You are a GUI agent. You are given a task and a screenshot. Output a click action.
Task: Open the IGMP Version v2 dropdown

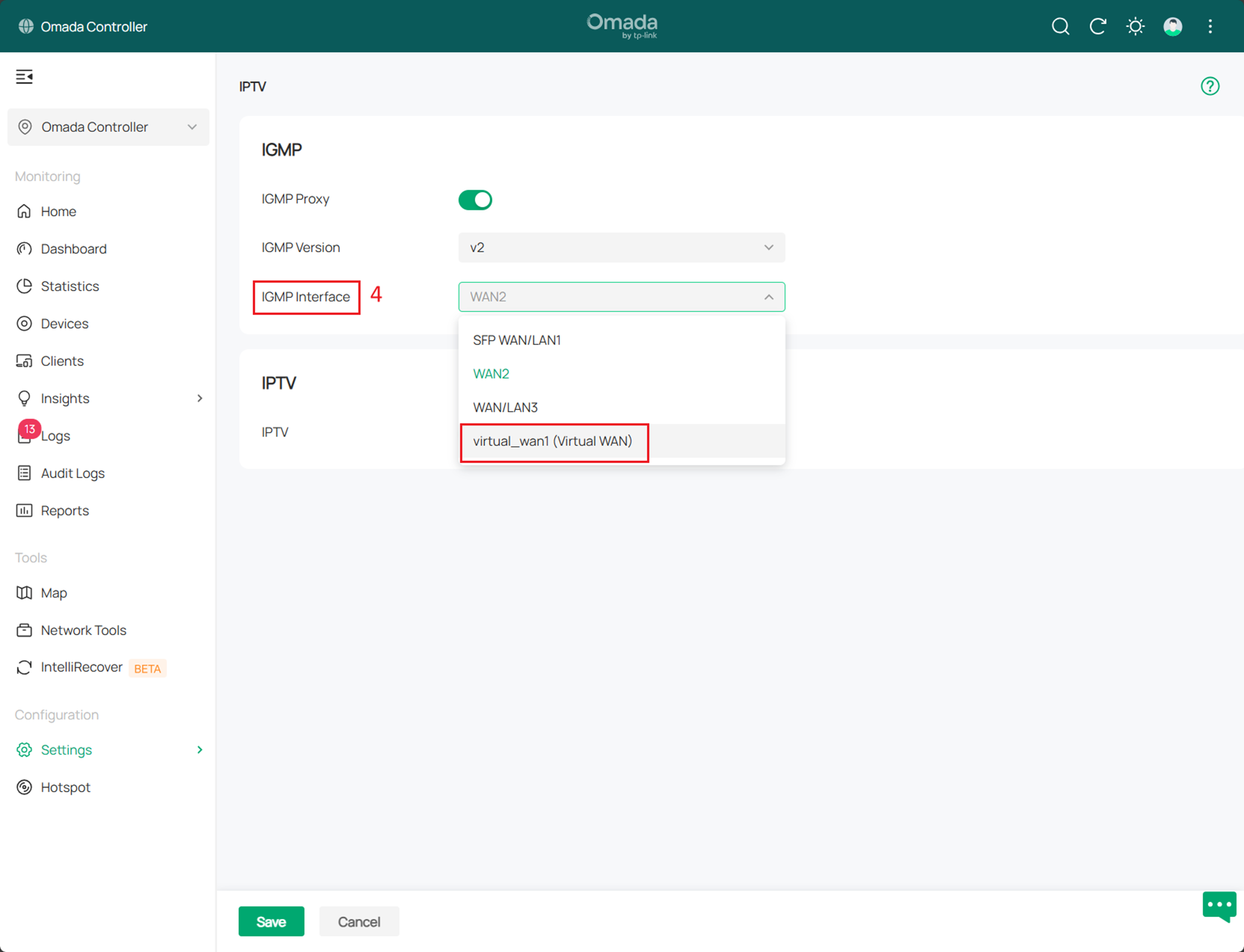(621, 247)
